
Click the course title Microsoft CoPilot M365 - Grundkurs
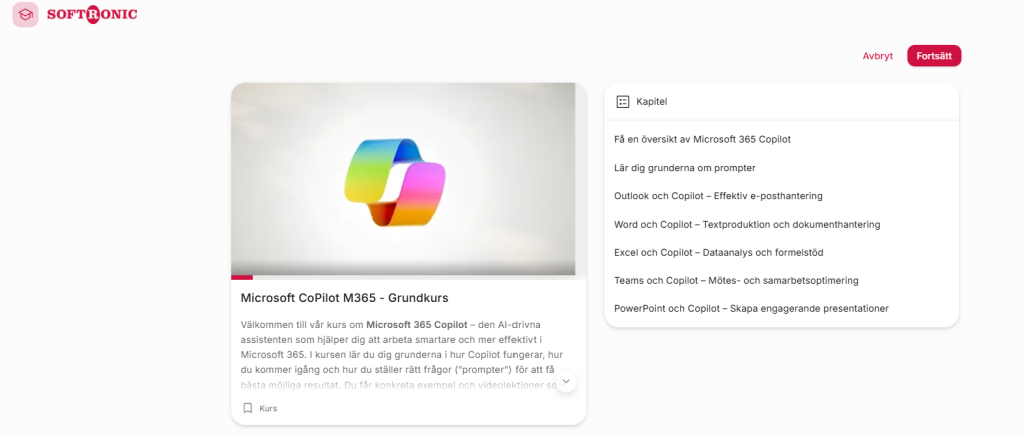344,298
